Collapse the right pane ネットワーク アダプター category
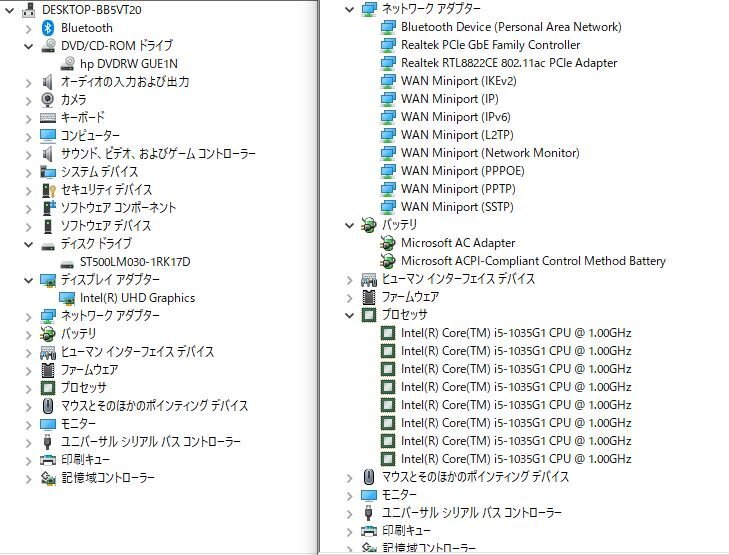This screenshot has height=555, width=729. 350,9
